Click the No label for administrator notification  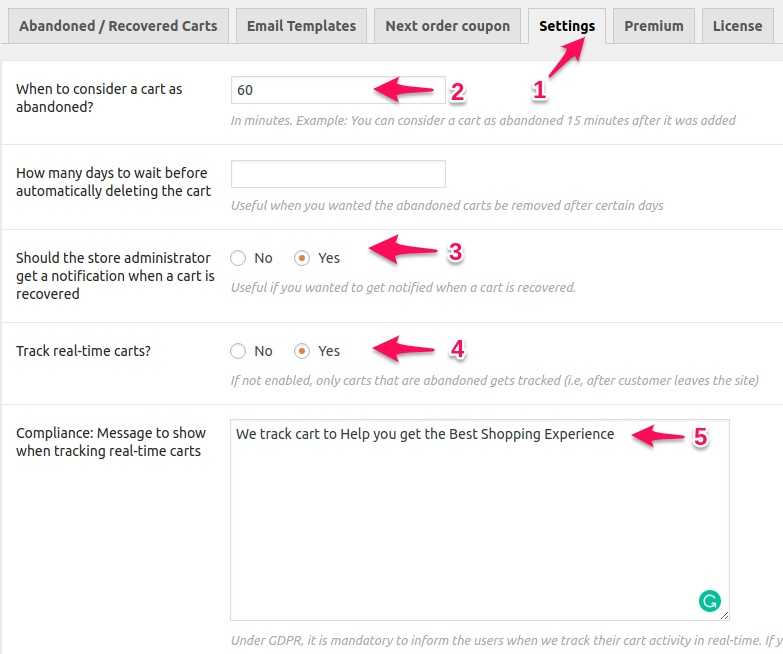click(263, 258)
